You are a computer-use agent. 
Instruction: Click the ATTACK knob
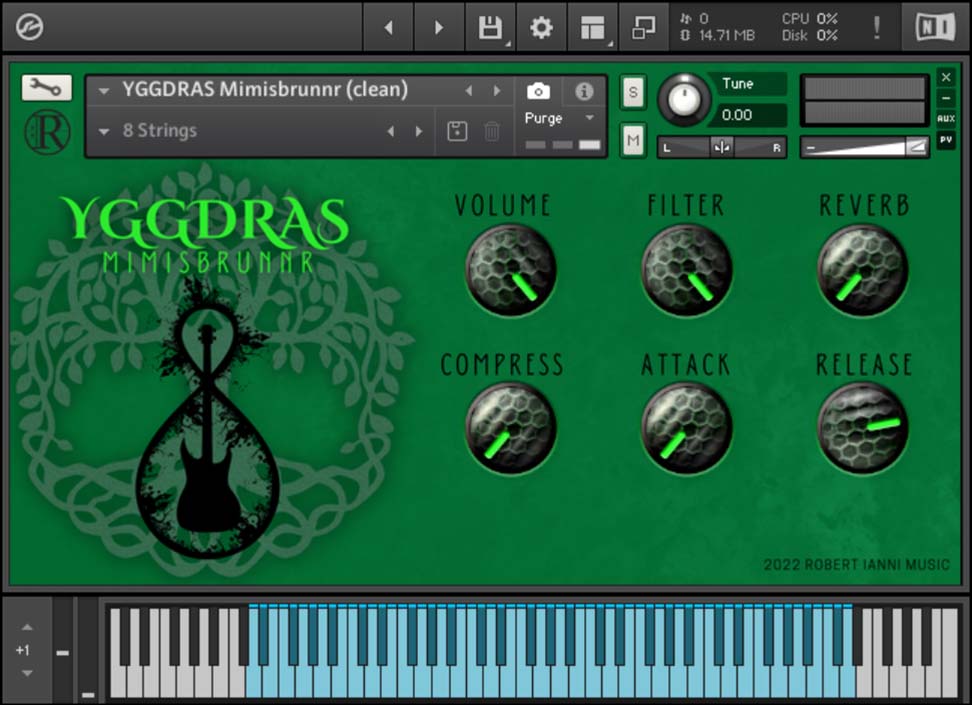686,428
